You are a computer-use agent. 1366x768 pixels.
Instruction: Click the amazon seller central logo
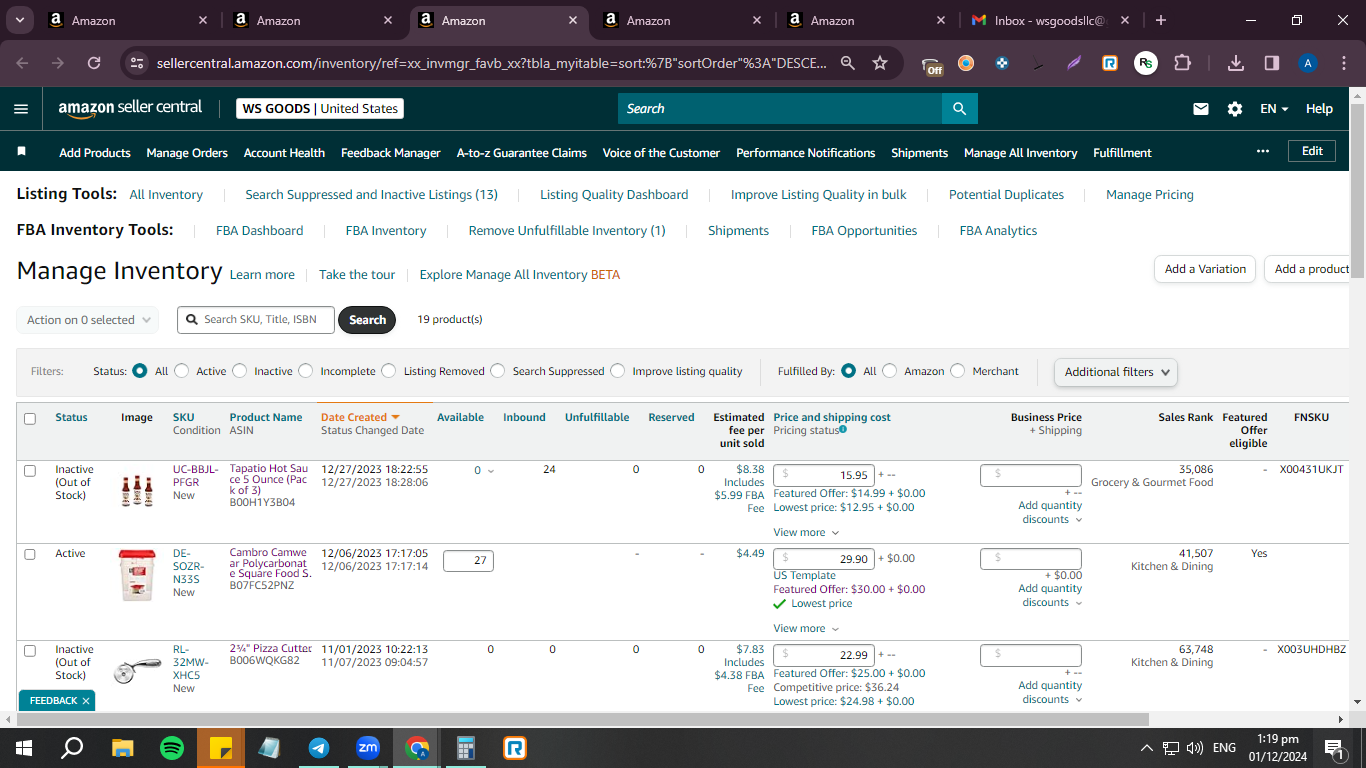pos(130,108)
